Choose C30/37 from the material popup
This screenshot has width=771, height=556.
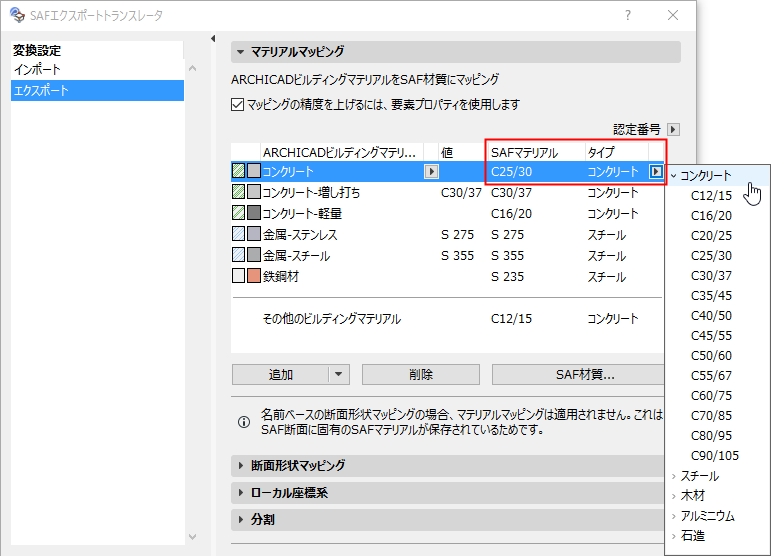point(711,275)
